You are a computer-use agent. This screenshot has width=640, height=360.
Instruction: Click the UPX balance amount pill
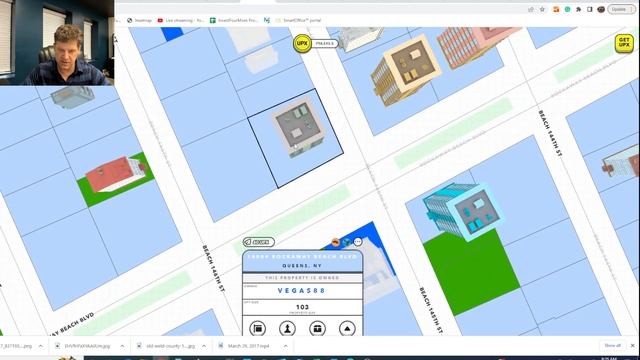coord(325,43)
